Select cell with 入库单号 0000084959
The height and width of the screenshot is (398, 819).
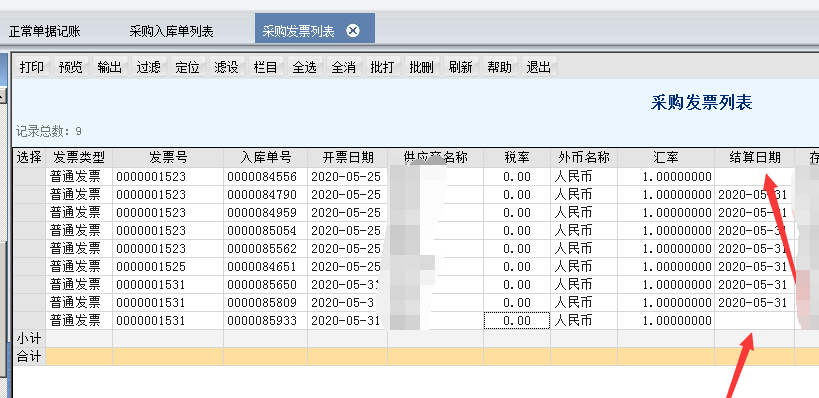265,213
